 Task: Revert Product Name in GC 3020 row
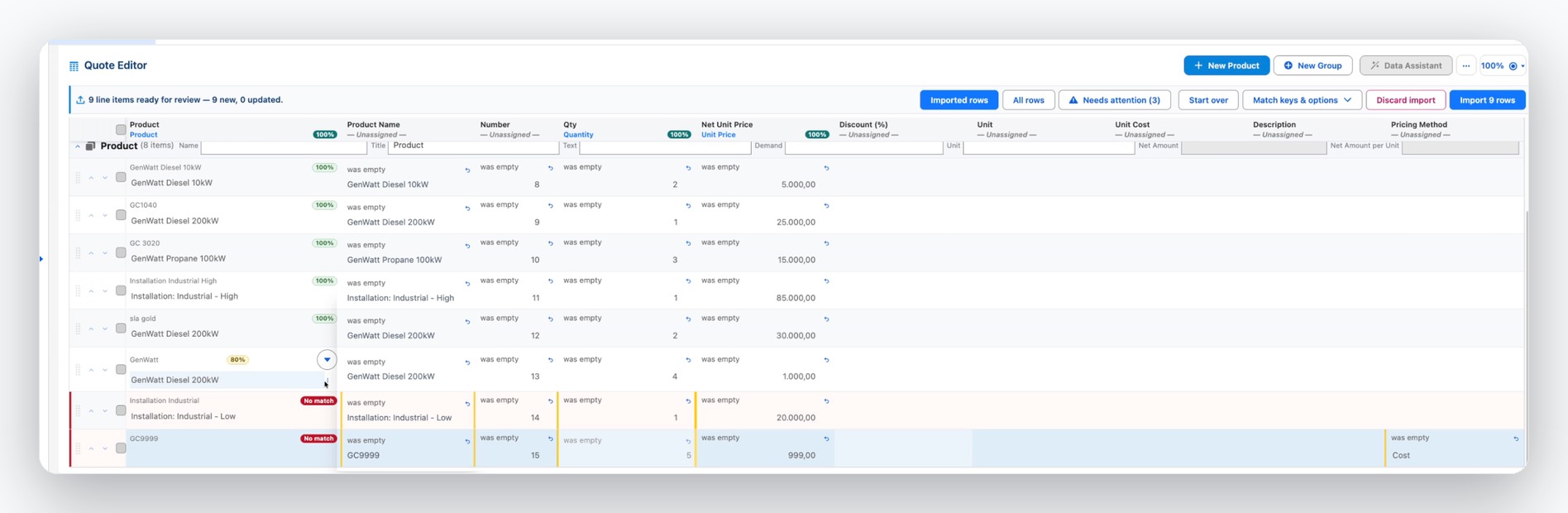point(467,247)
